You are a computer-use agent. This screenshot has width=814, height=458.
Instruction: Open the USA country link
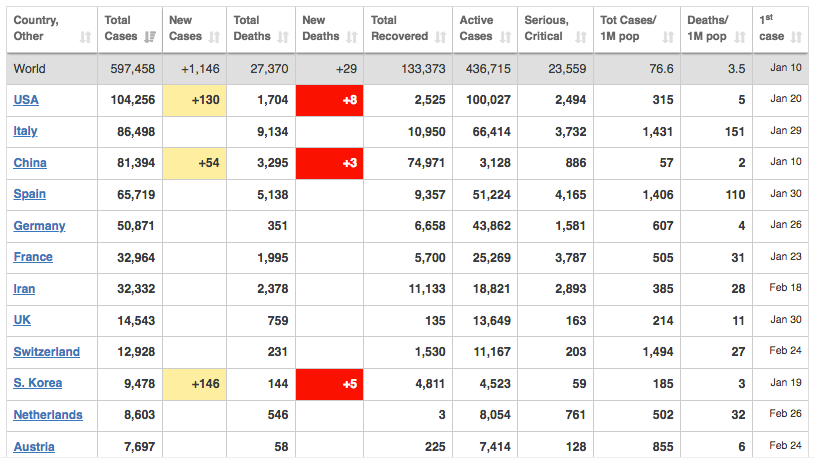(26, 100)
